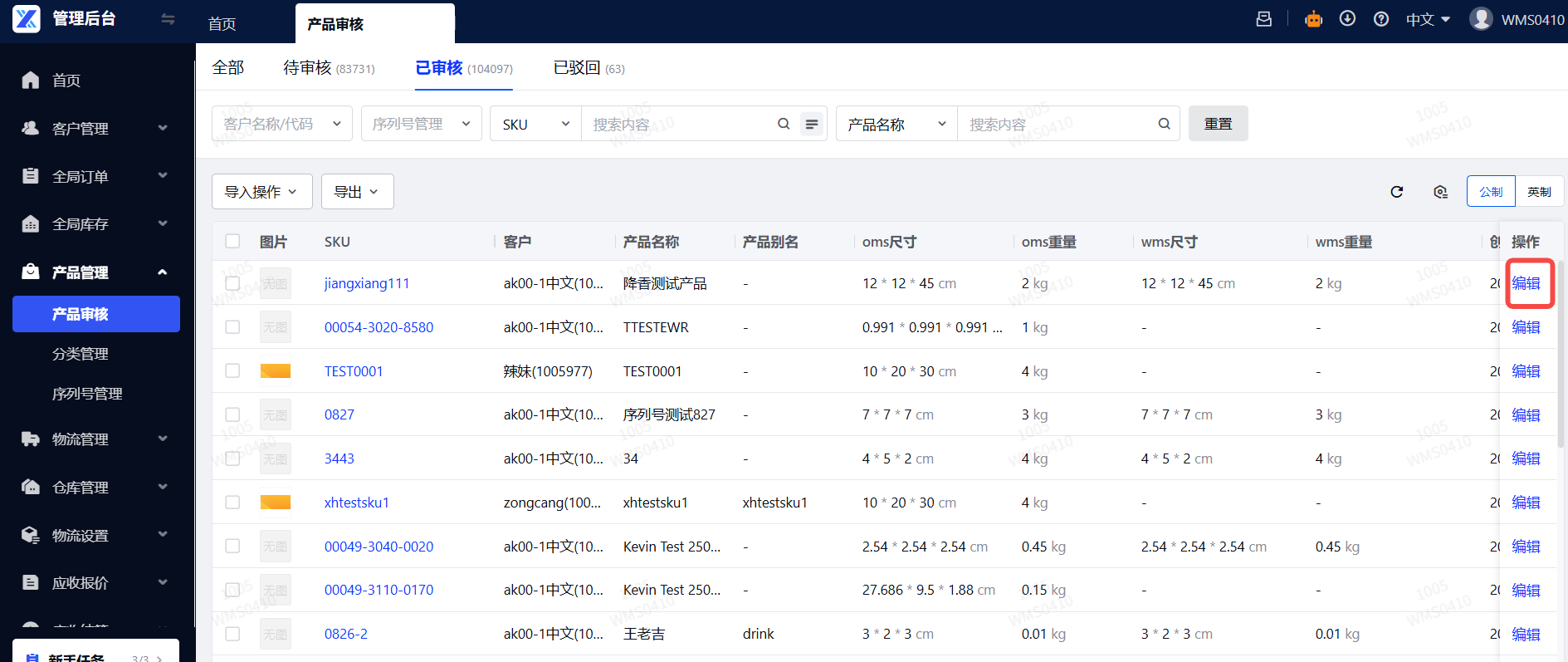Refresh the table with the reload icon

1397,192
